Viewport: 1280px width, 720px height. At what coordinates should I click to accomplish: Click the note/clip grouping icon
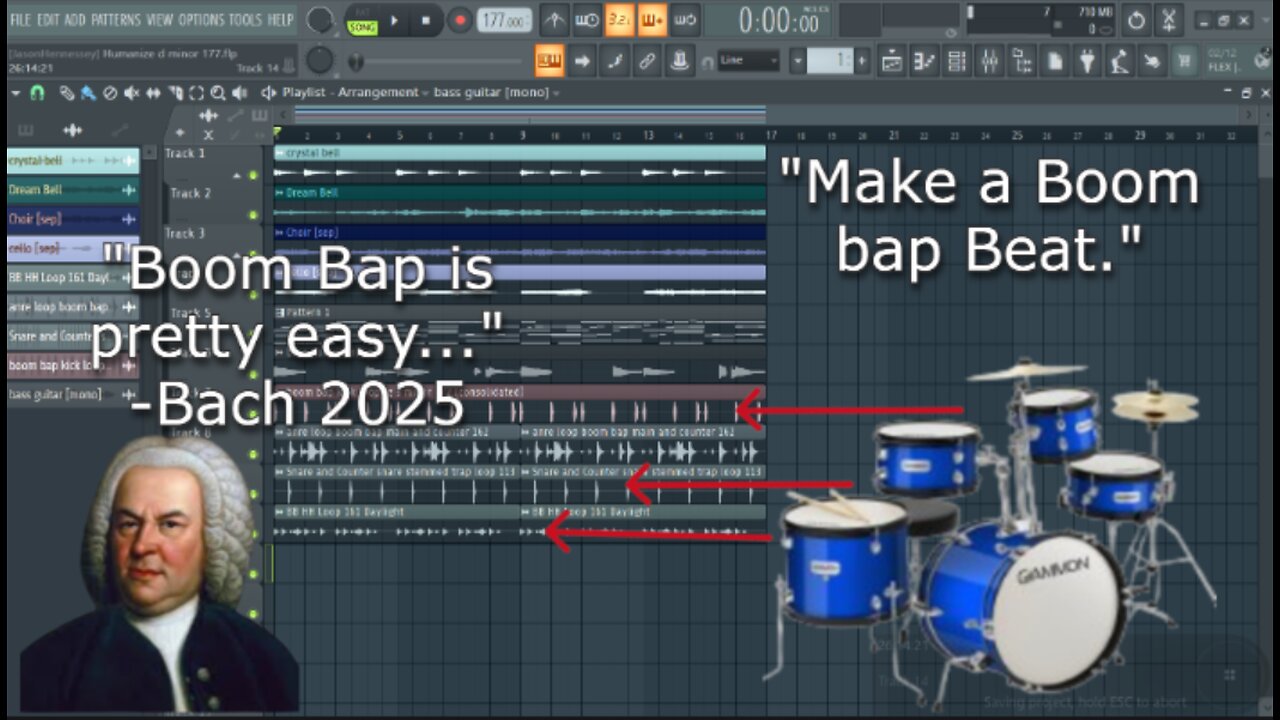coord(614,61)
